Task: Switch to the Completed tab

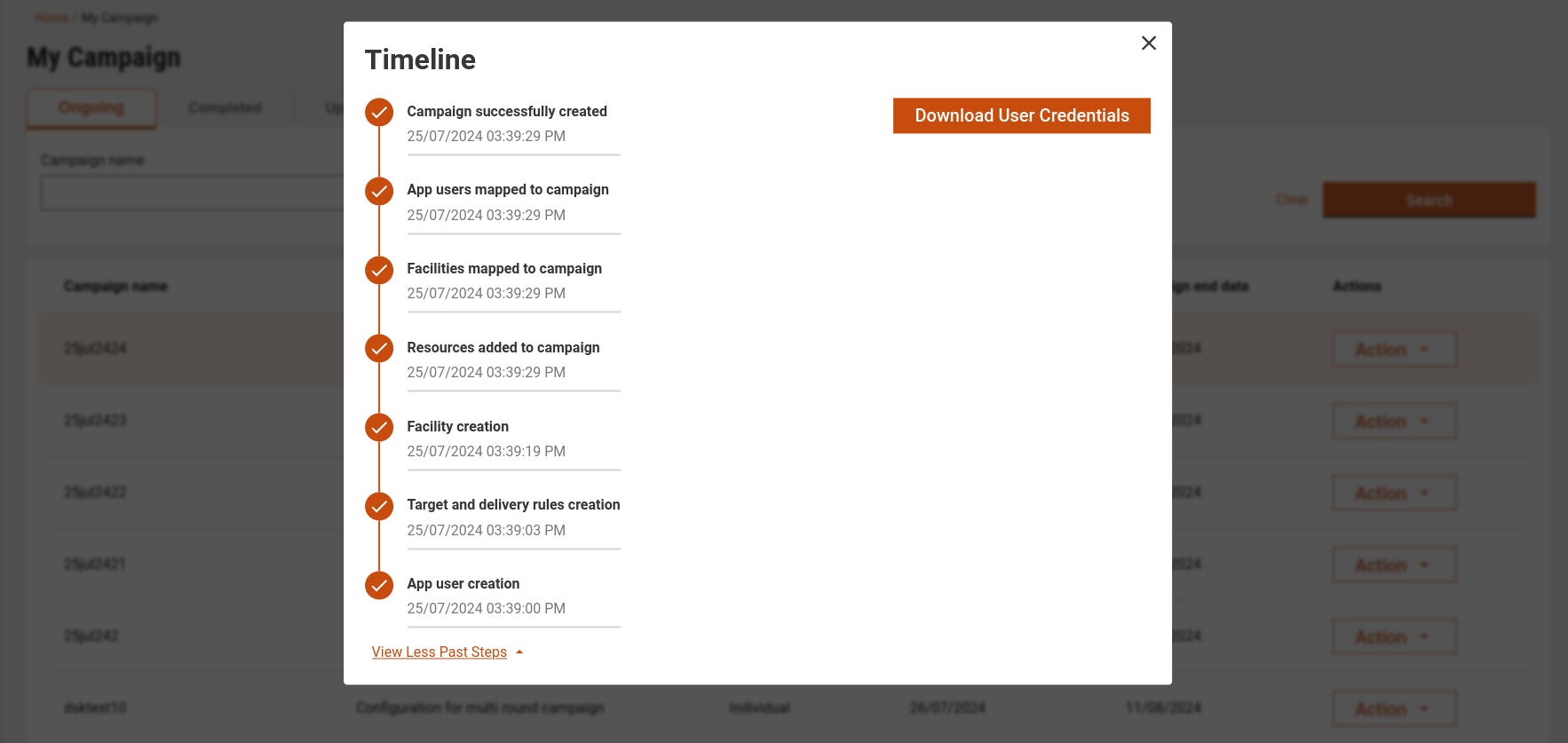Action: [225, 108]
